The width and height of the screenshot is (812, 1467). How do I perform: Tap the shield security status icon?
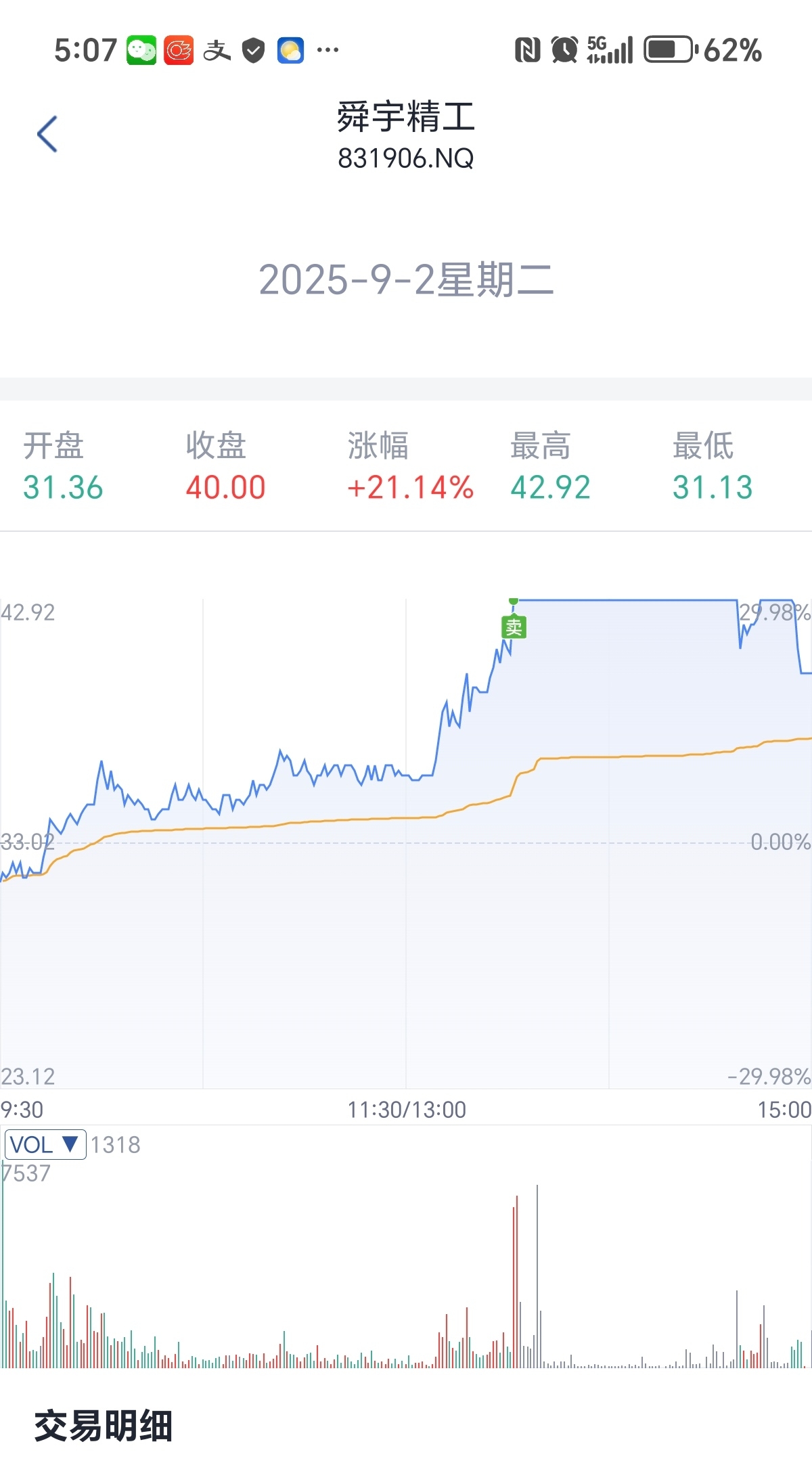(x=254, y=50)
